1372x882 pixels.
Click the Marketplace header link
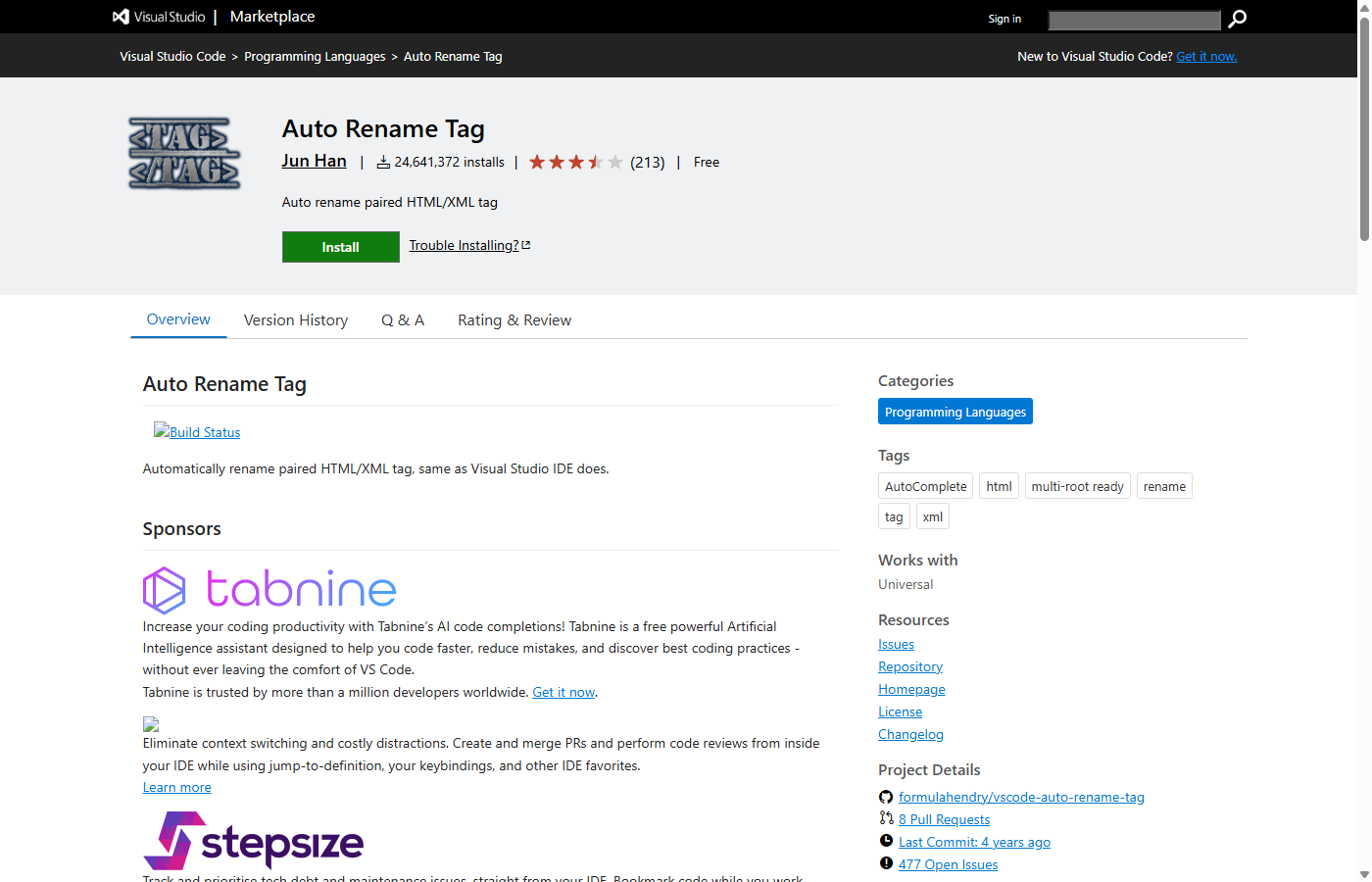[x=272, y=17]
